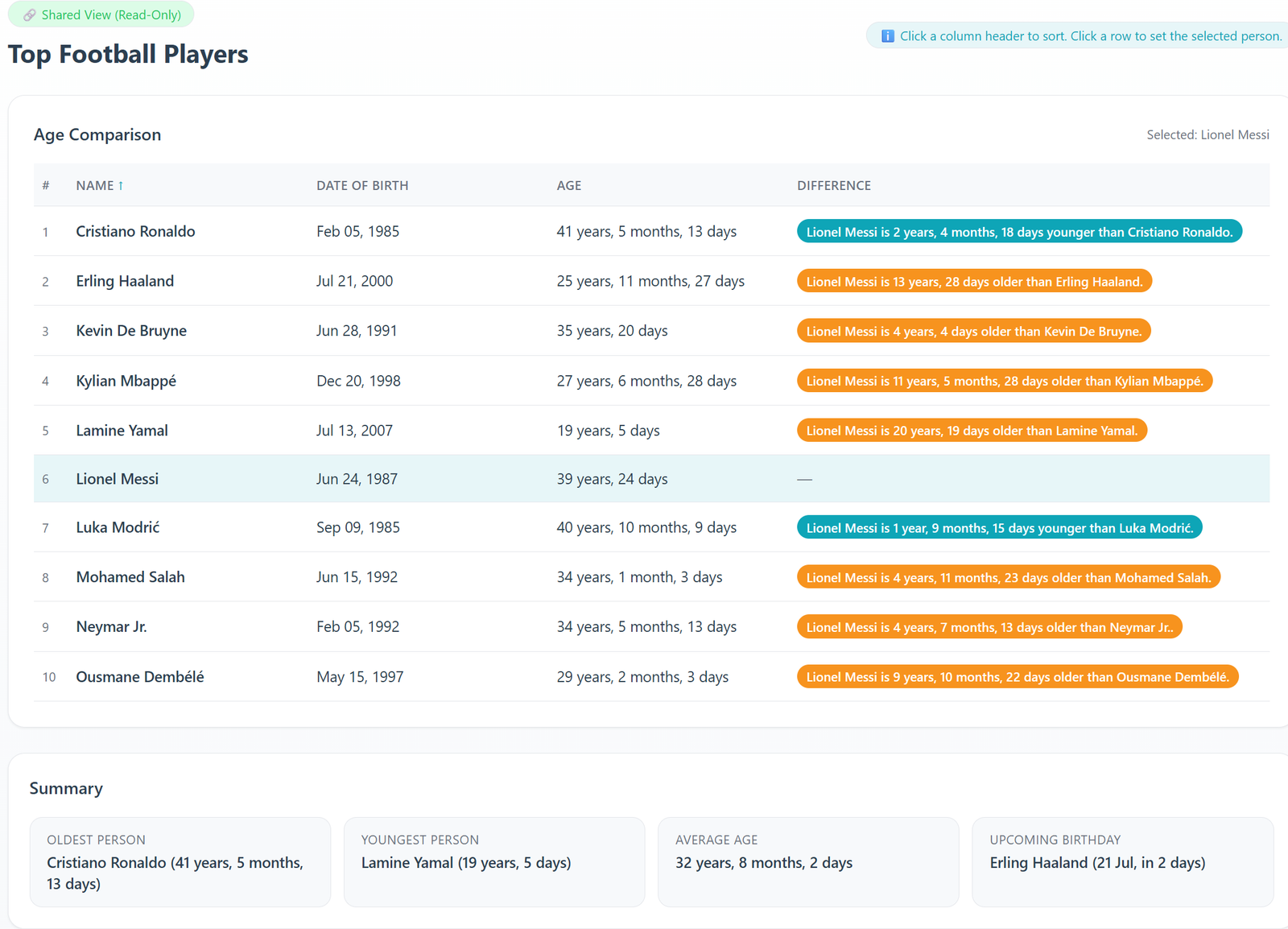Select the Neymar Jr. row

(x=651, y=627)
